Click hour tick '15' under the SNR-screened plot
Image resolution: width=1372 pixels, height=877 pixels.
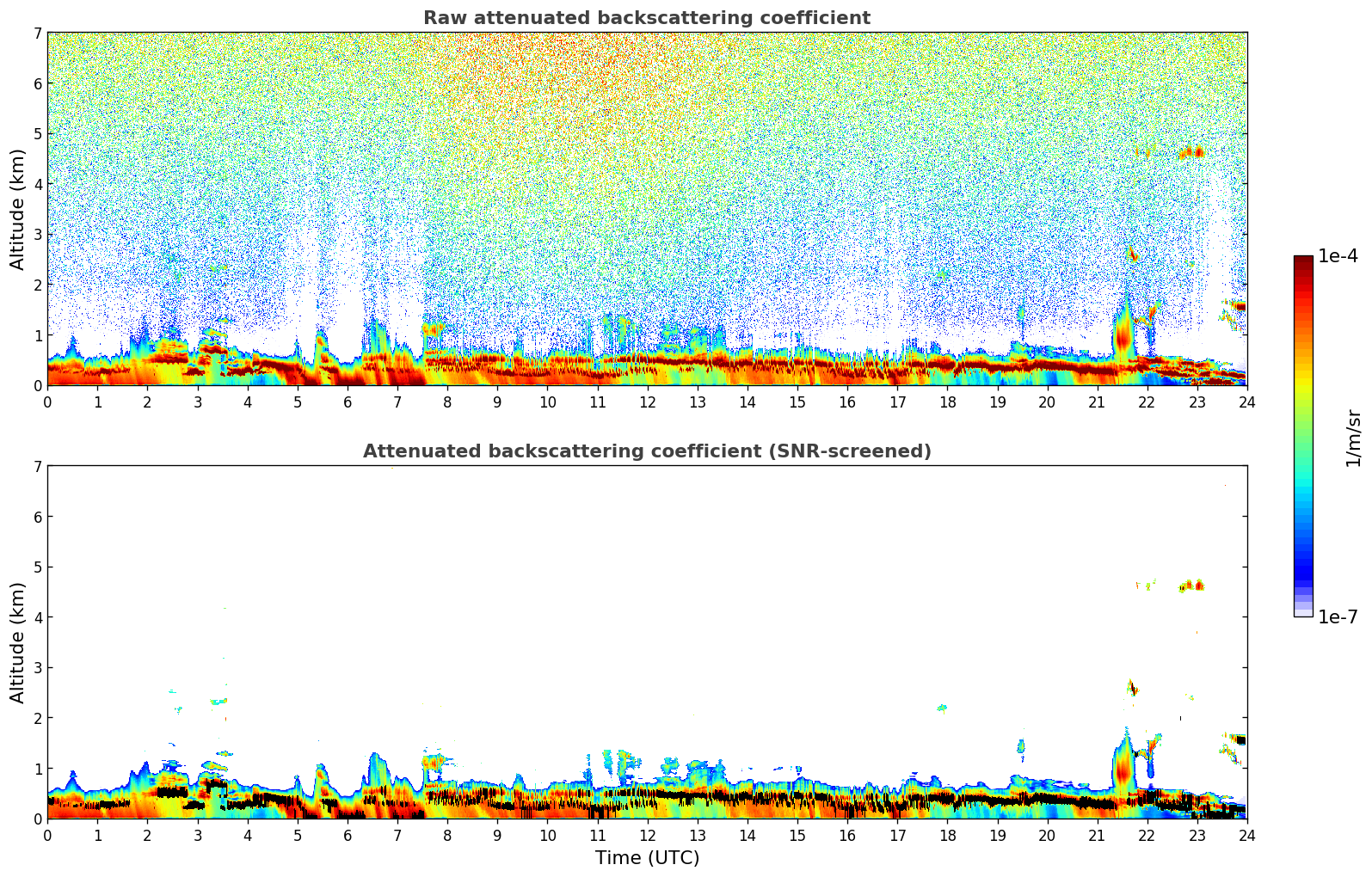tap(797, 835)
